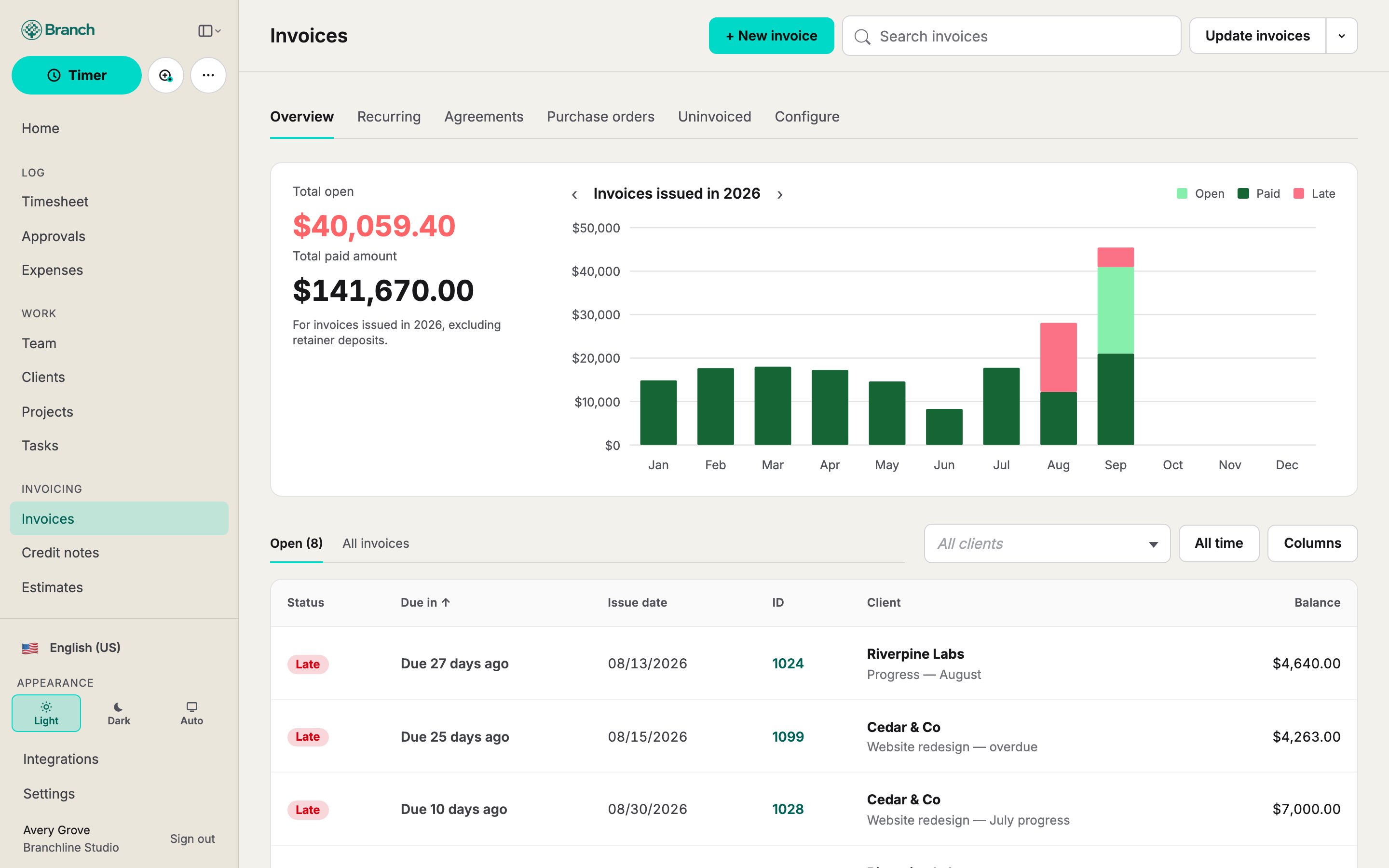Open the Uninvoiced tab
This screenshot has height=868, width=1389.
click(714, 117)
